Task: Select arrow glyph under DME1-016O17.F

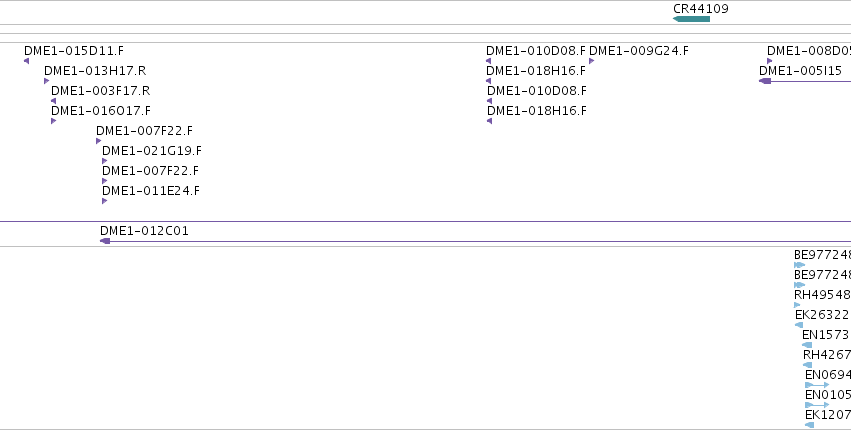Action: pyautogui.click(x=54, y=121)
